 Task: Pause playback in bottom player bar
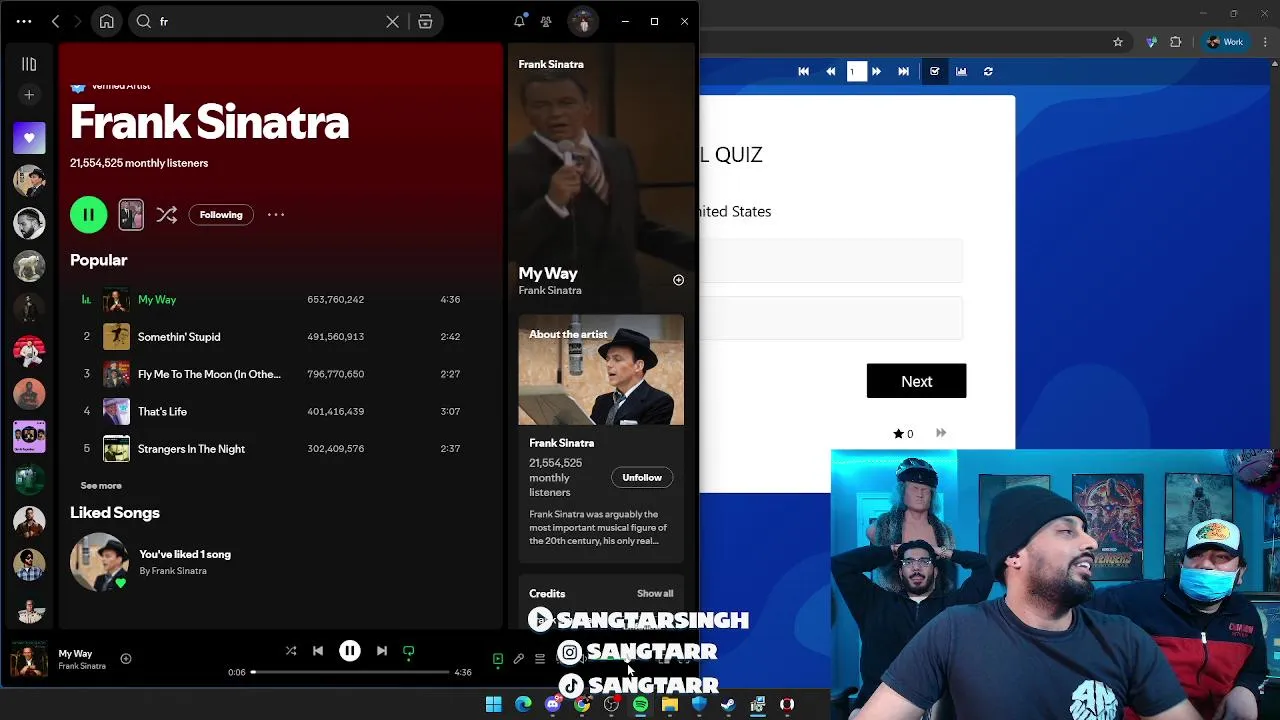(x=350, y=651)
